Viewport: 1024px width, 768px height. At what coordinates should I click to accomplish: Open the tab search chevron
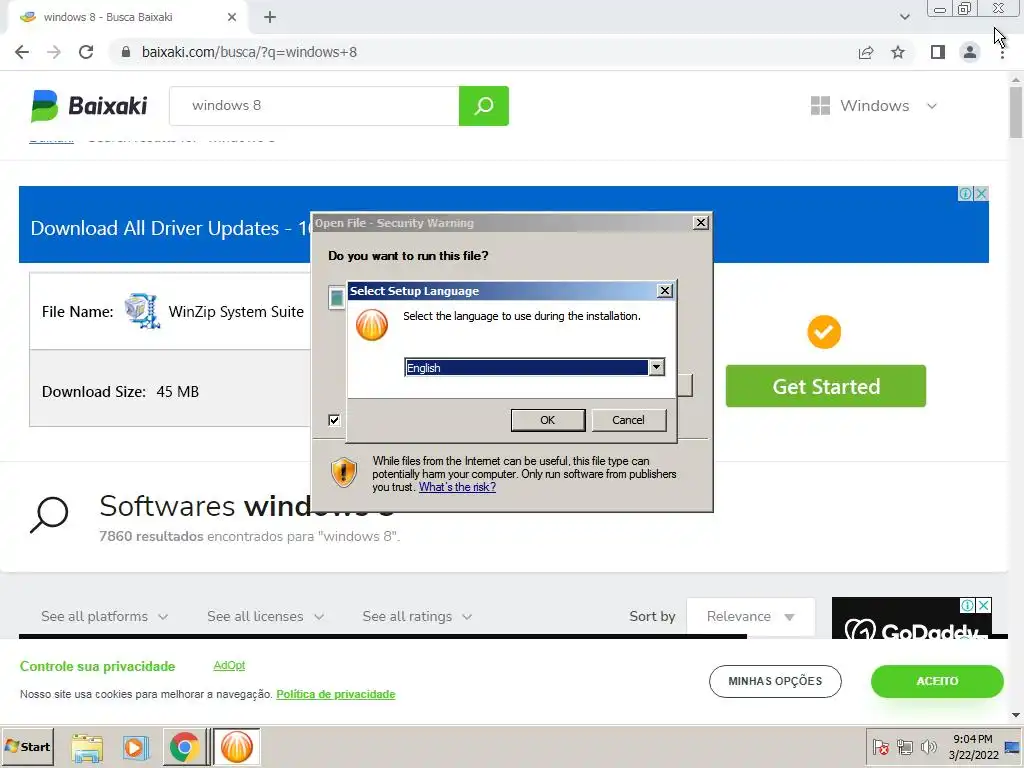[904, 17]
